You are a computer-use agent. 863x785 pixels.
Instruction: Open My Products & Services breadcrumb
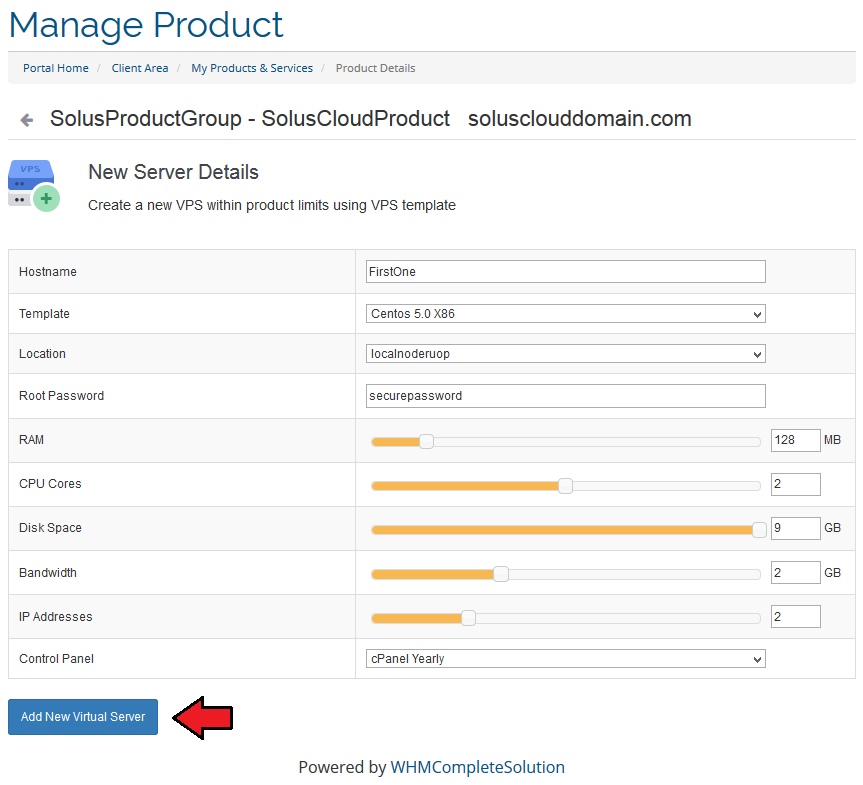(x=252, y=68)
